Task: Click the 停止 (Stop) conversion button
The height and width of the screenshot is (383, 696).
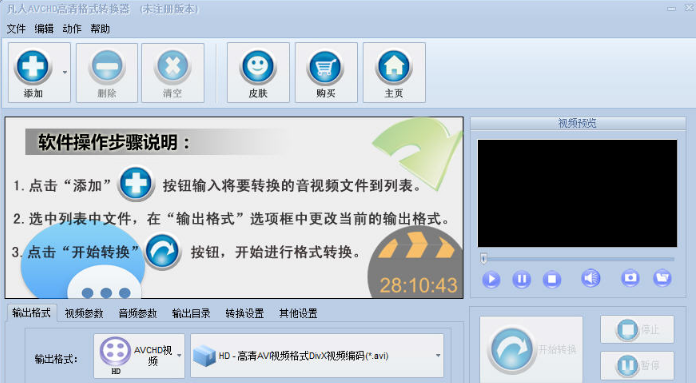Action: point(637,329)
